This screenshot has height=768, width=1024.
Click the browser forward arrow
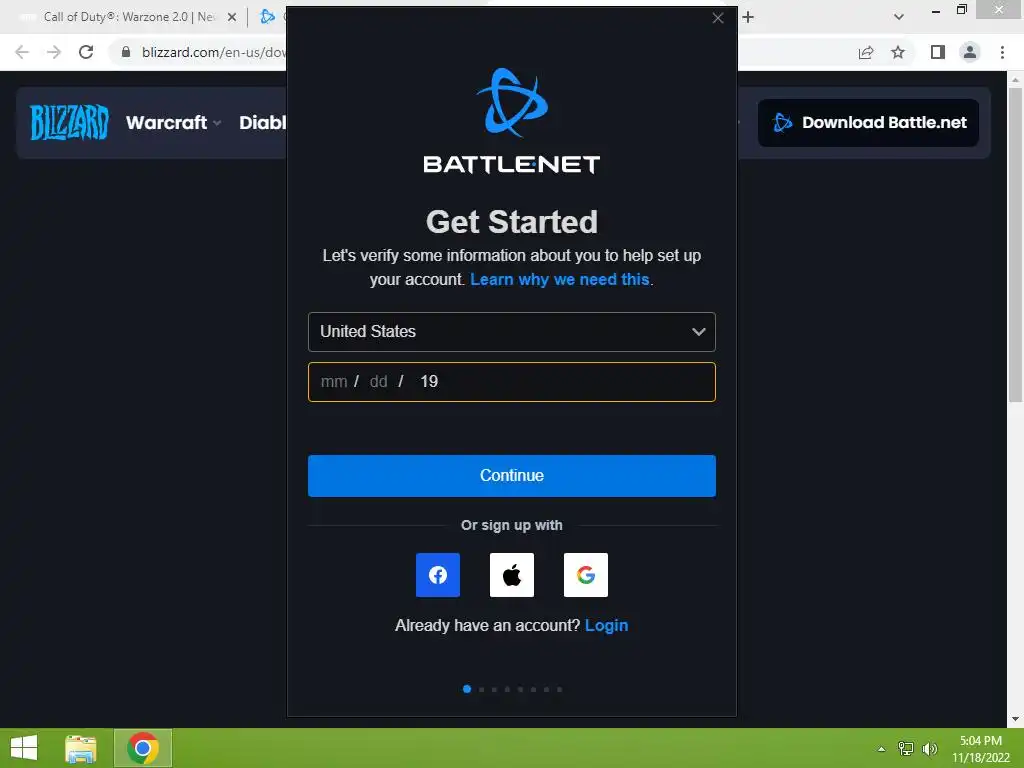54,52
